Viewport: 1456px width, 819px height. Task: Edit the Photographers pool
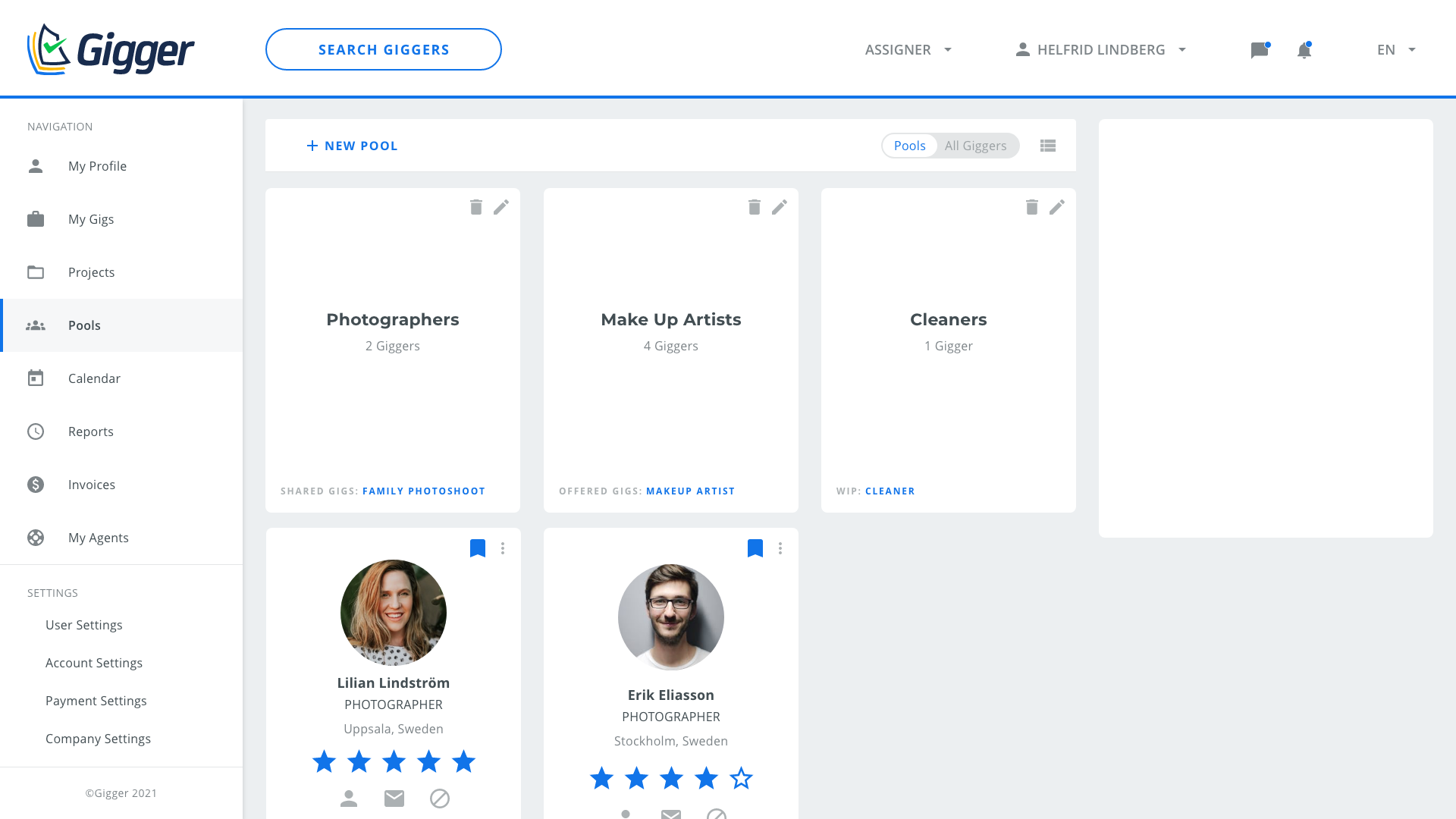pos(501,207)
